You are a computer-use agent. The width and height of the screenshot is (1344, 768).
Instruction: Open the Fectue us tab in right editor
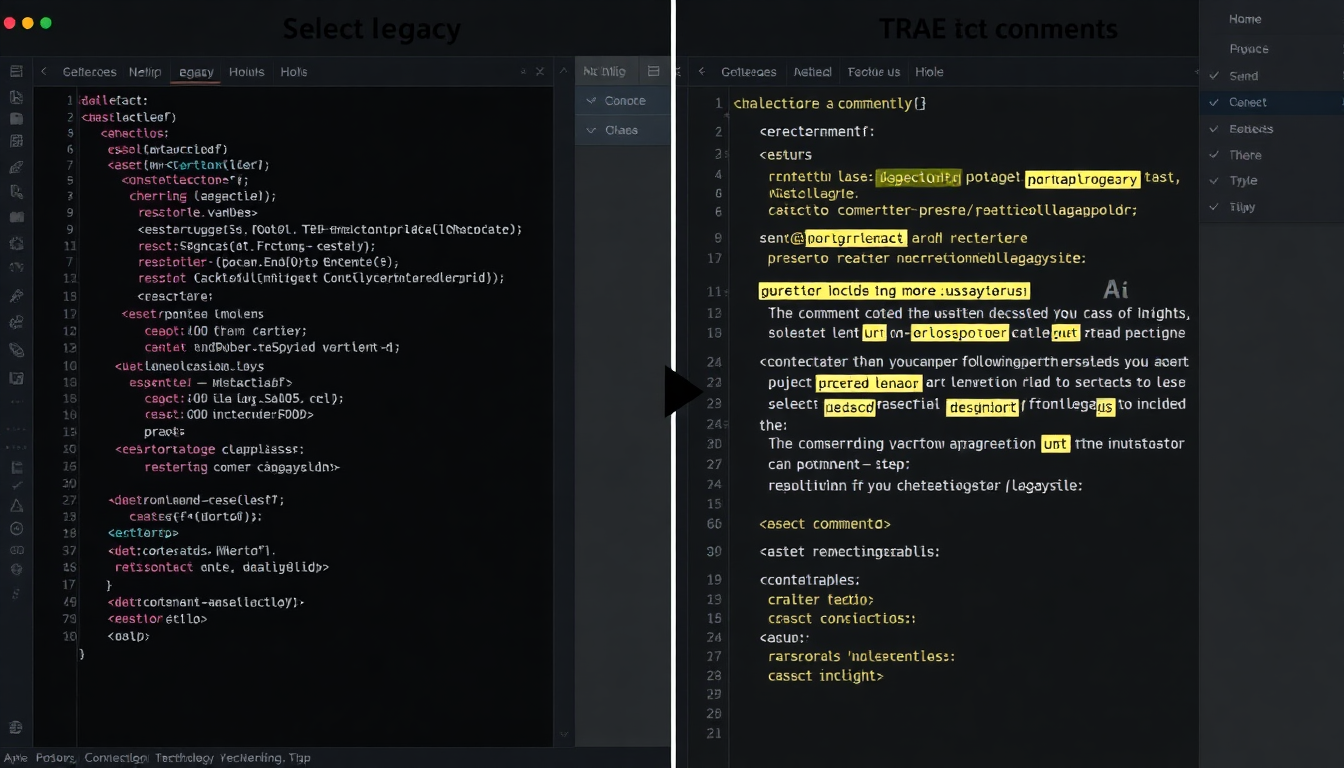coord(873,72)
